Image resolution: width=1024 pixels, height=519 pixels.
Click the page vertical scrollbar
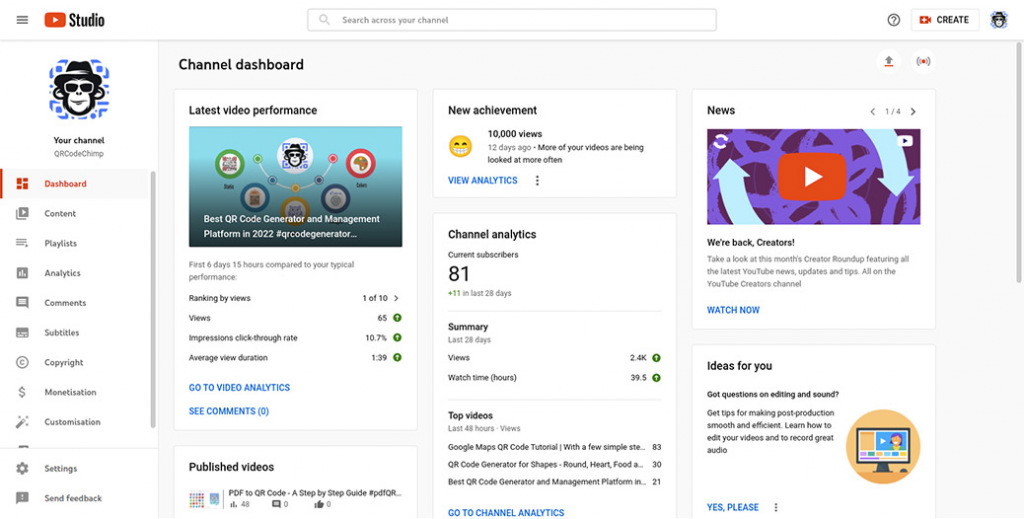tap(1019, 163)
